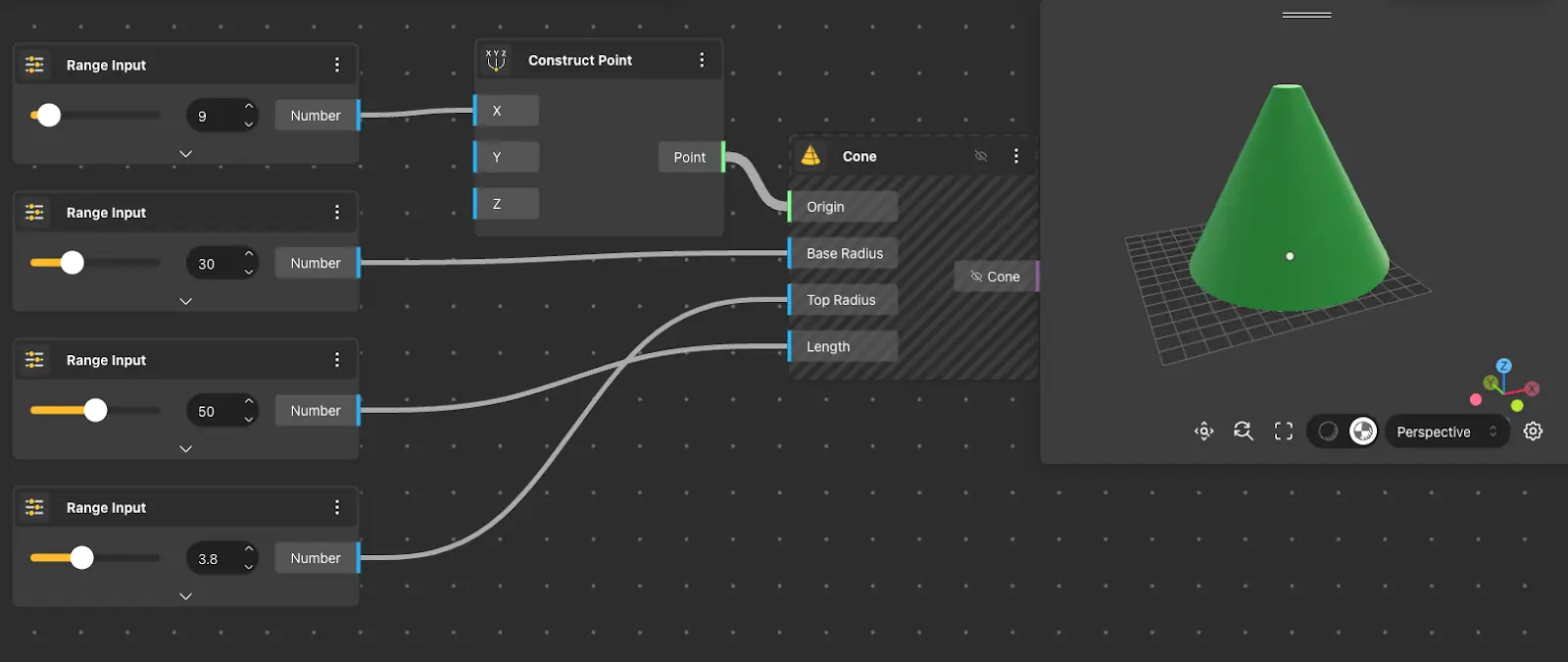Click the pan/zoom navigation icon in viewport
This screenshot has width=1568, height=662.
[1203, 432]
